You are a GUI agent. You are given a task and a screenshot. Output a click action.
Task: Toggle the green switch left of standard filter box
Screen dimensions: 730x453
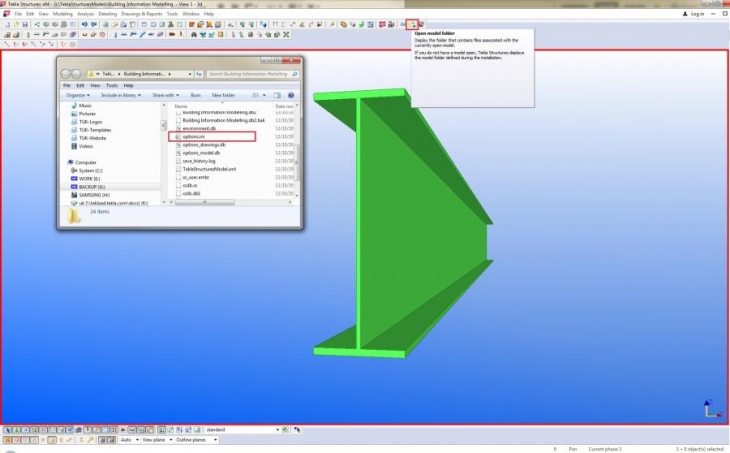pos(197,430)
